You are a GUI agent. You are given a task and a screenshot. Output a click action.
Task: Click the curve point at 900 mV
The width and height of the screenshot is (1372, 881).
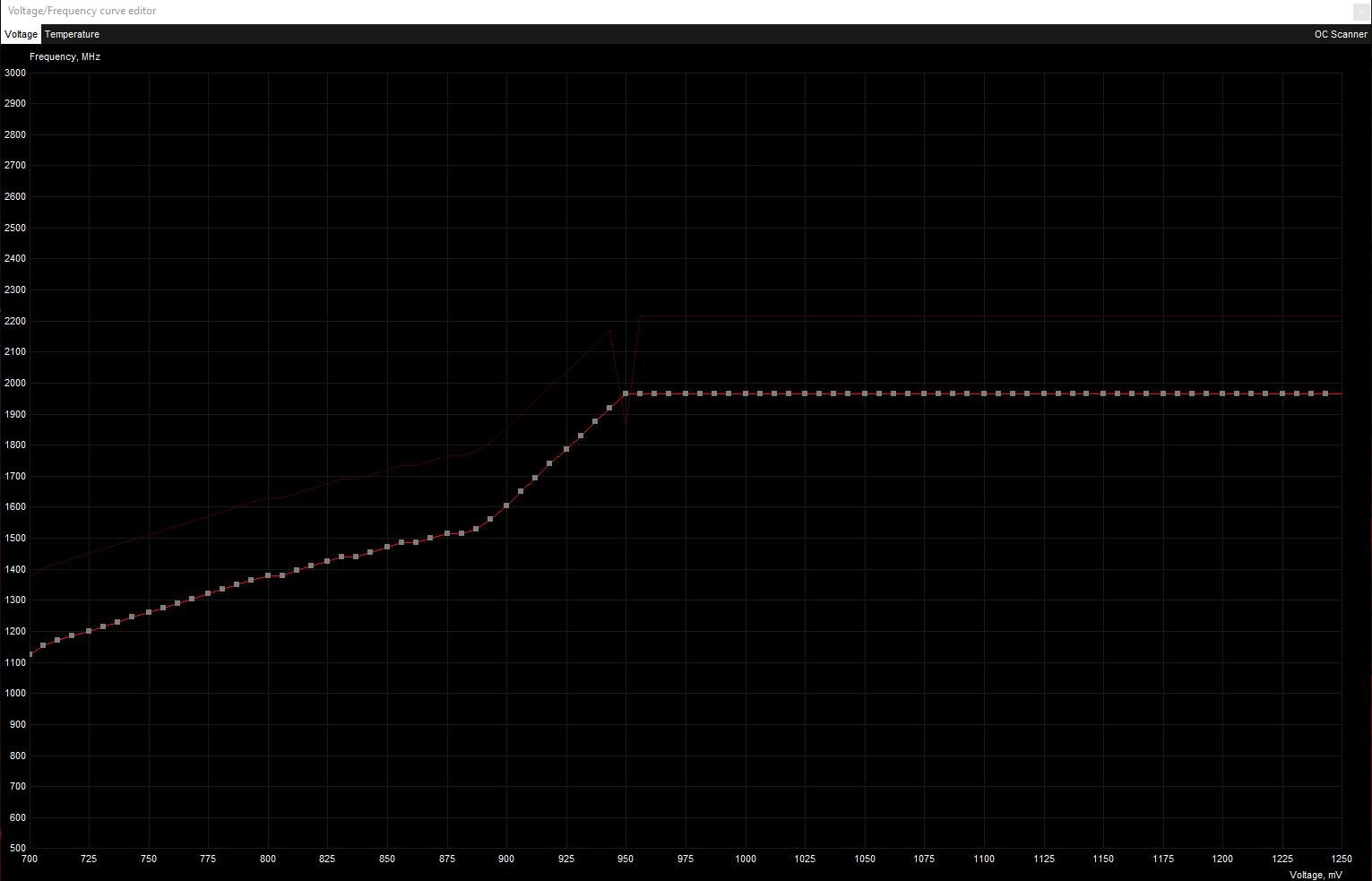point(506,505)
